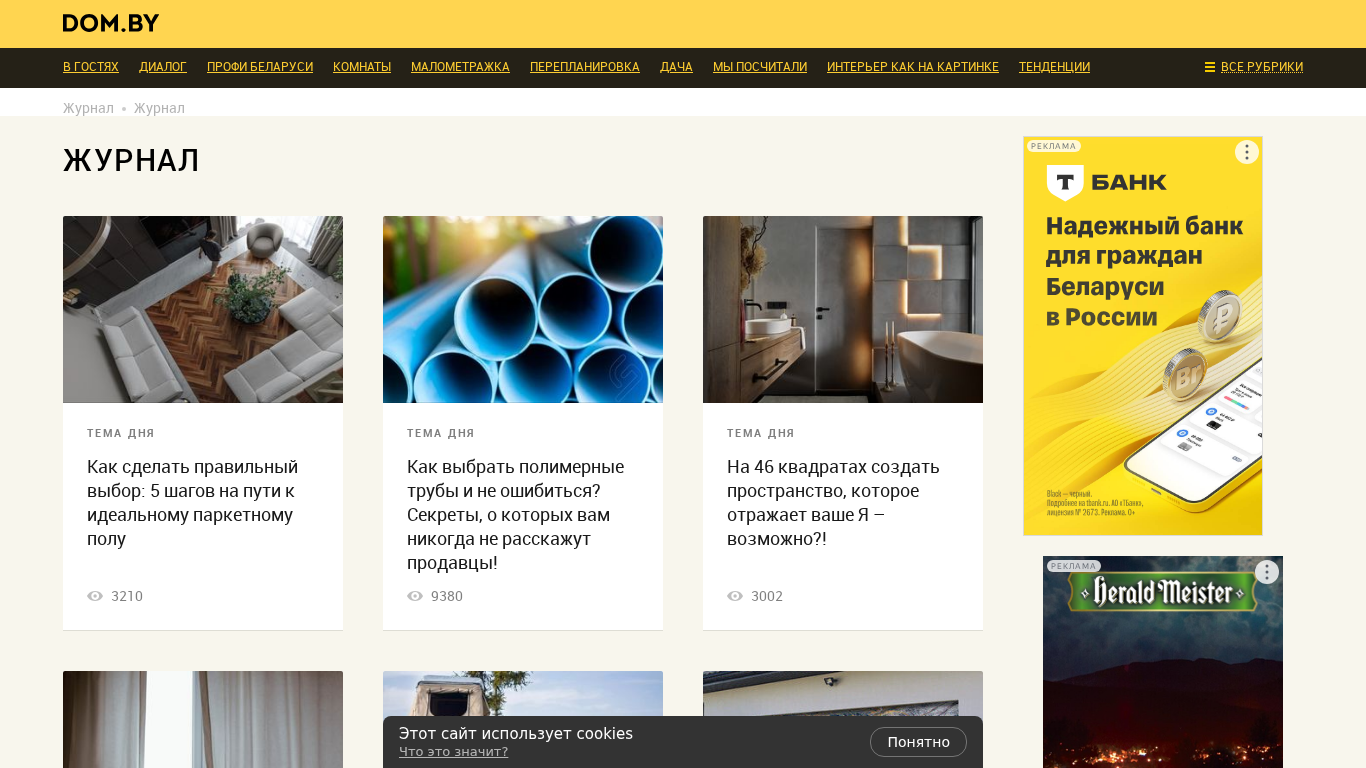Image resolution: width=1366 pixels, height=768 pixels.
Task: Open article about choosing parquet flooring
Action: pyautogui.click(x=193, y=503)
